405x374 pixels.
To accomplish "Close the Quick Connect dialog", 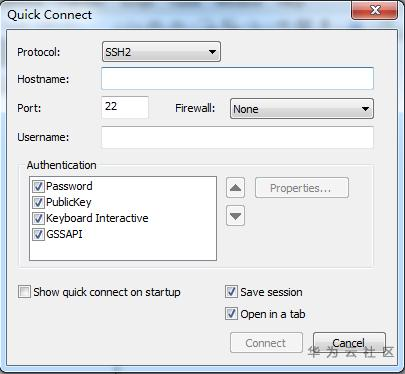I will 375,10.
